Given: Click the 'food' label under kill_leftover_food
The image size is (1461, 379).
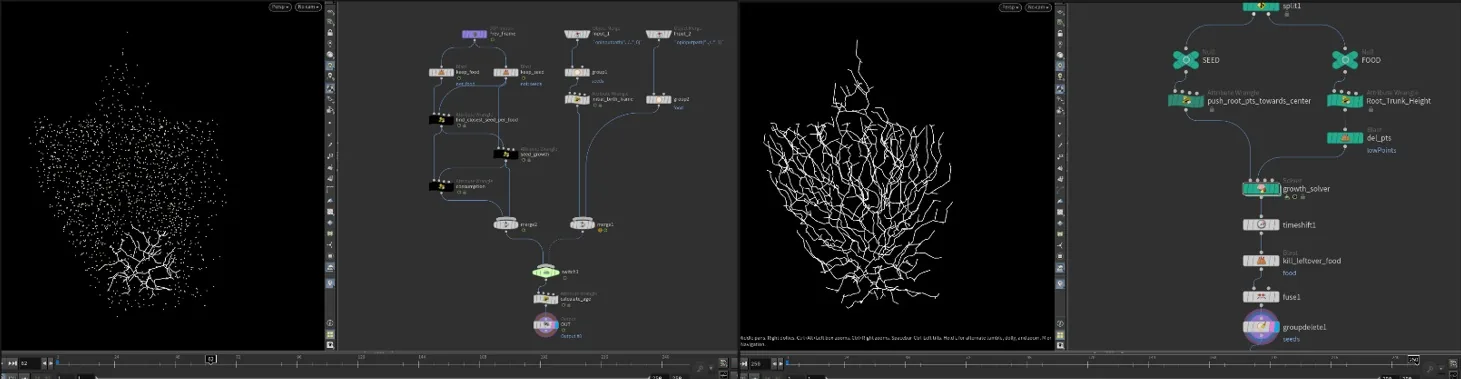Looking at the screenshot, I should (1289, 272).
